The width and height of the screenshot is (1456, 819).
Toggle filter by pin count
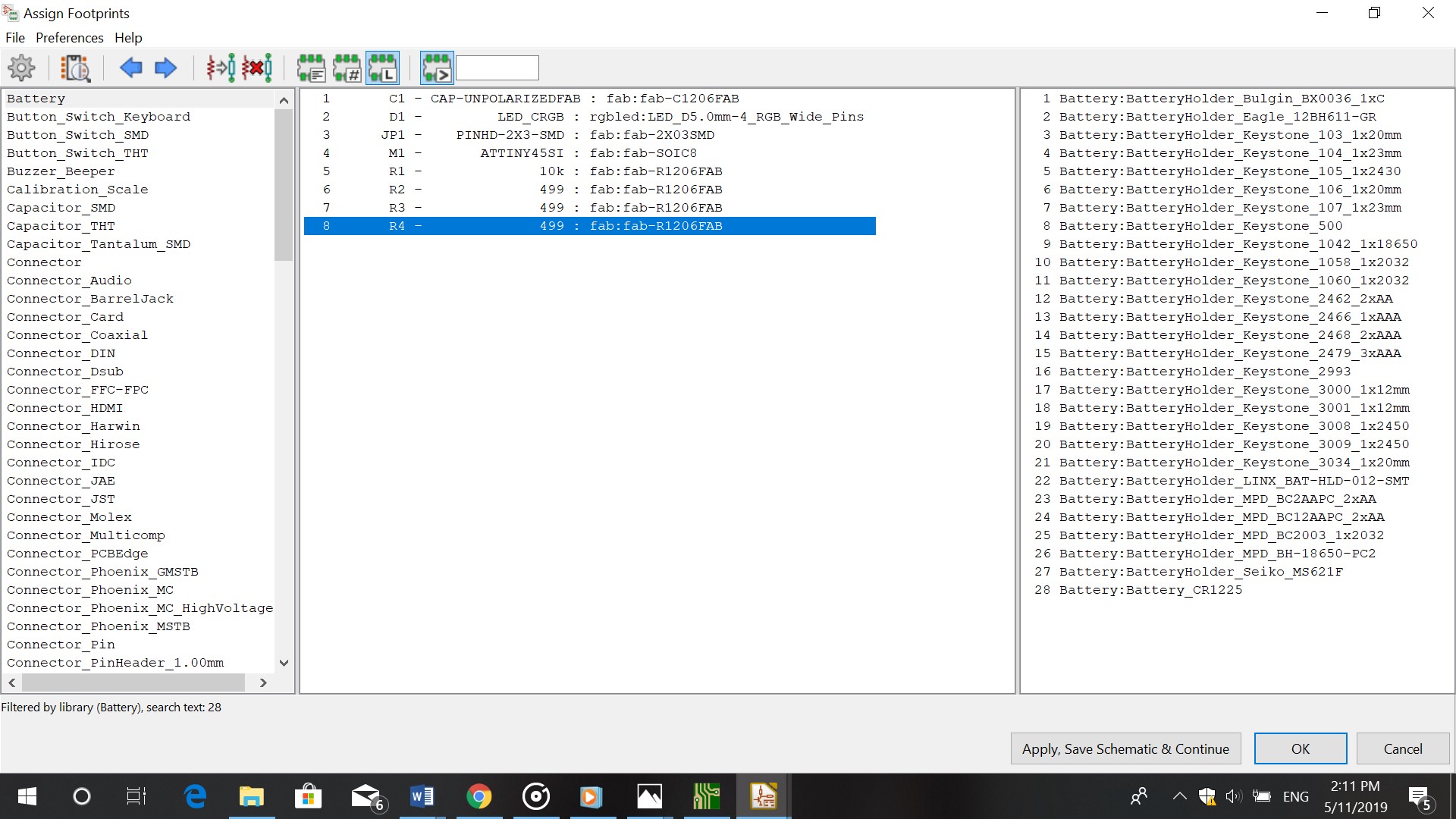click(x=347, y=68)
